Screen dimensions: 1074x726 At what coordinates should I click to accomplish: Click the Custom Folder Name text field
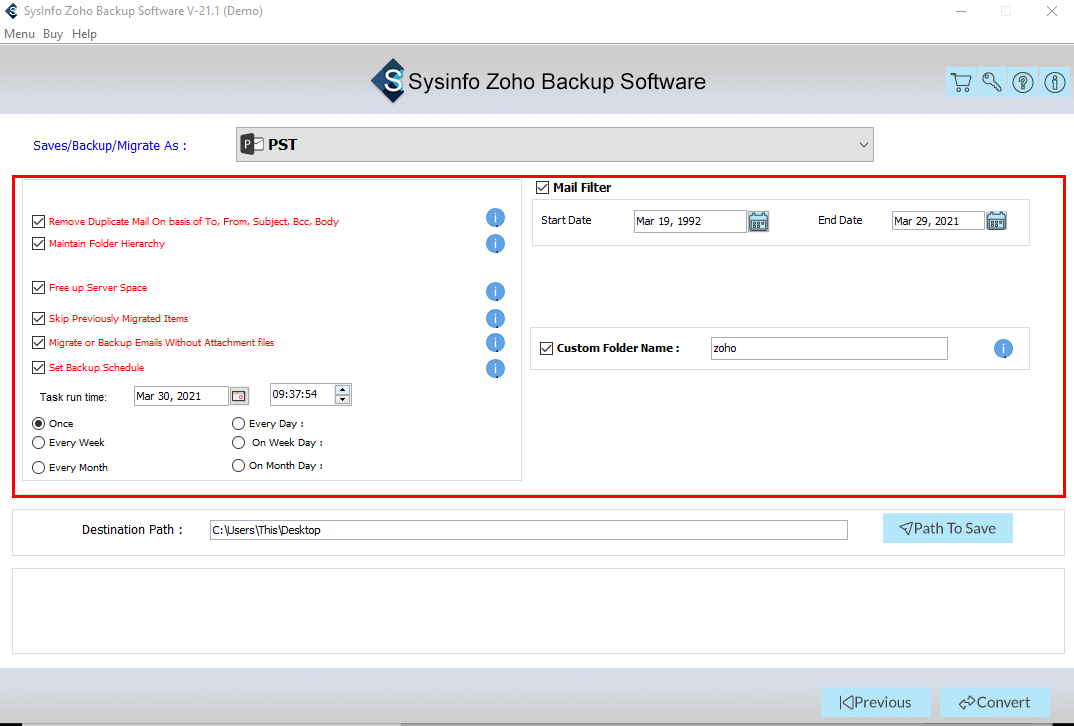tap(828, 348)
